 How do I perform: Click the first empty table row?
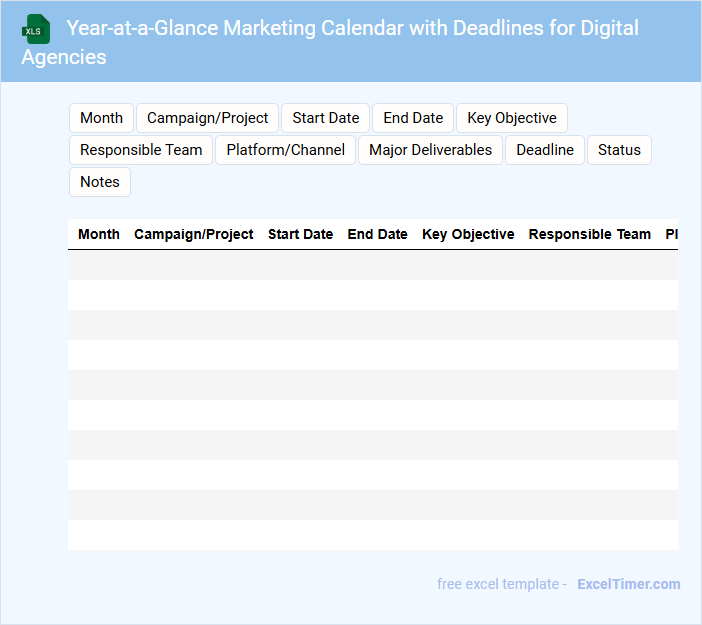tap(372, 265)
